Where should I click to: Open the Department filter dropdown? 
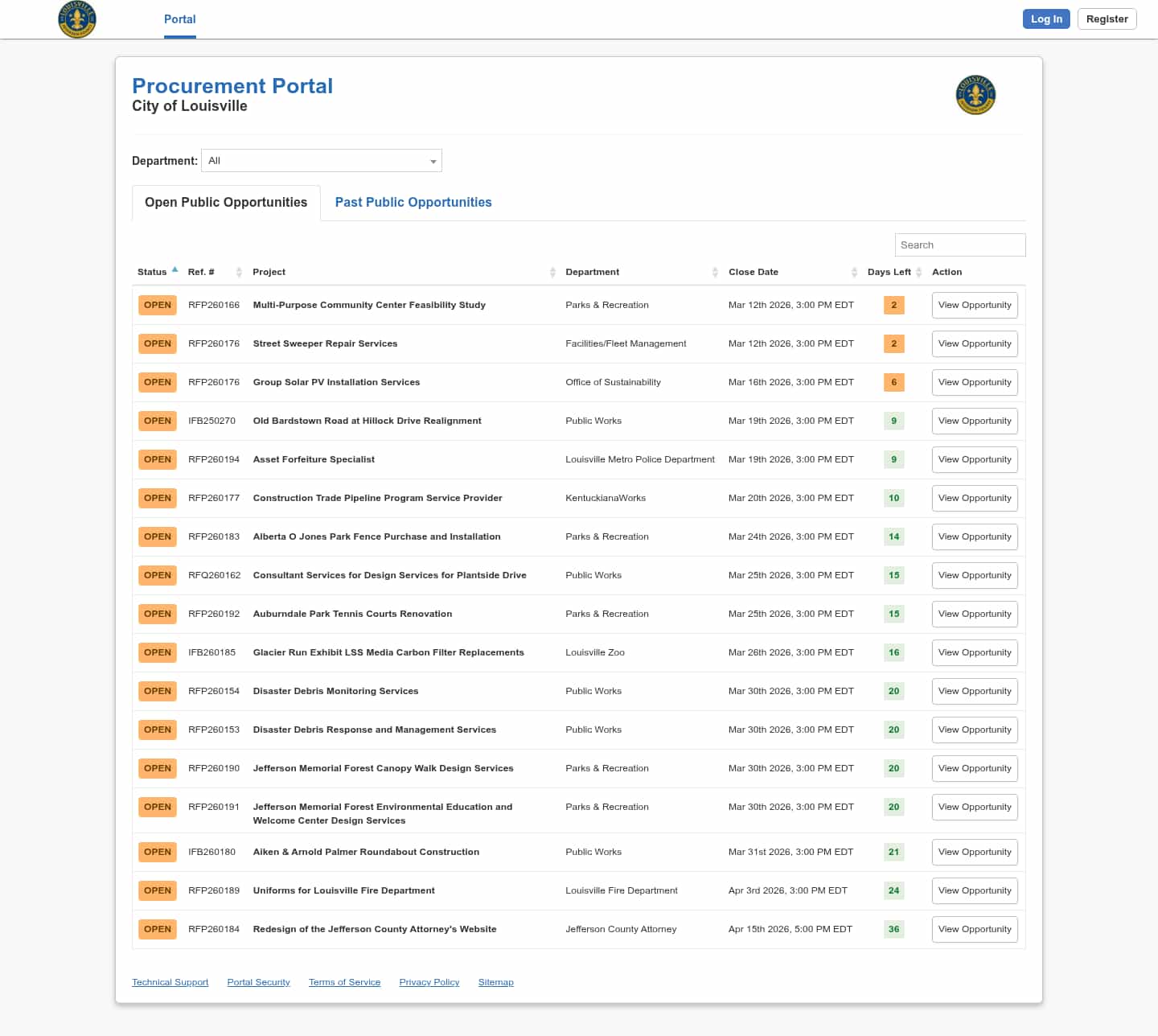tap(322, 161)
